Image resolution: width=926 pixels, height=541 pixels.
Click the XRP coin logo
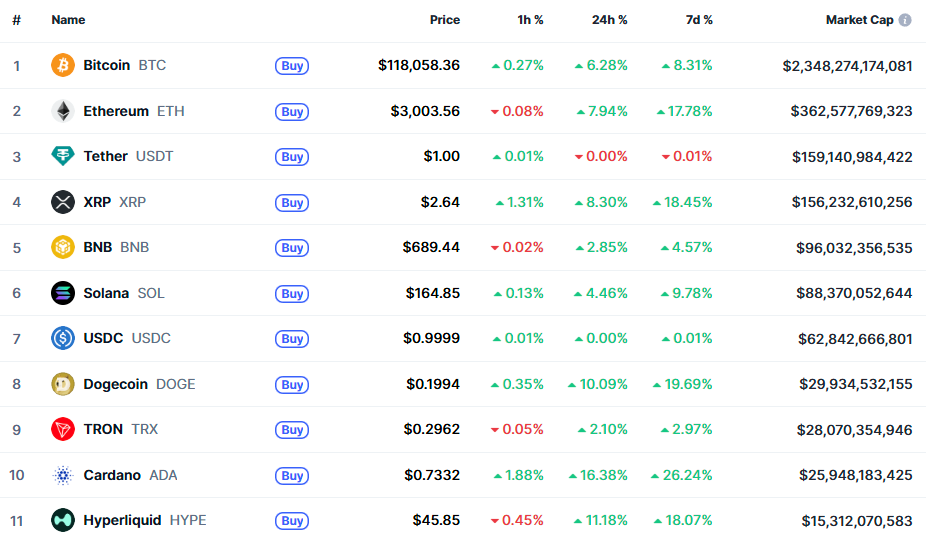click(63, 202)
